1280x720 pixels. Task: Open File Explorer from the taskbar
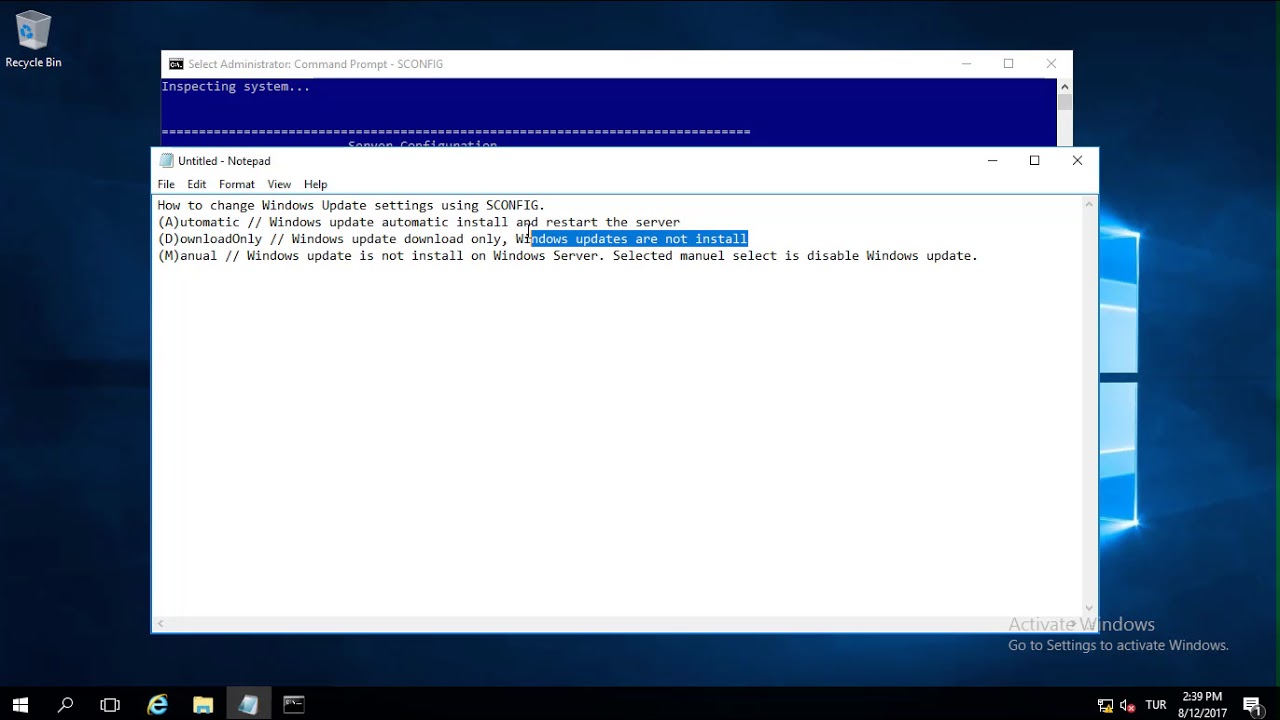tap(203, 704)
